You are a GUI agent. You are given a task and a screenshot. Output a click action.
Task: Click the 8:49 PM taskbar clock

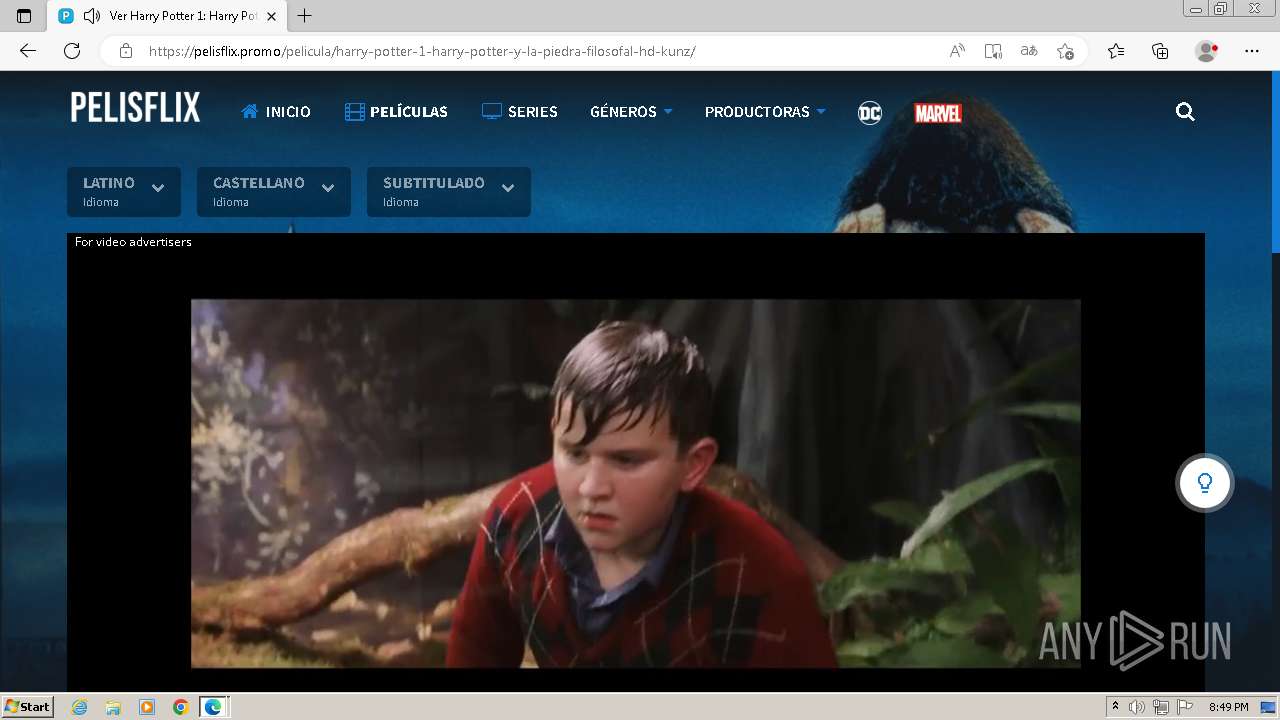coord(1228,707)
